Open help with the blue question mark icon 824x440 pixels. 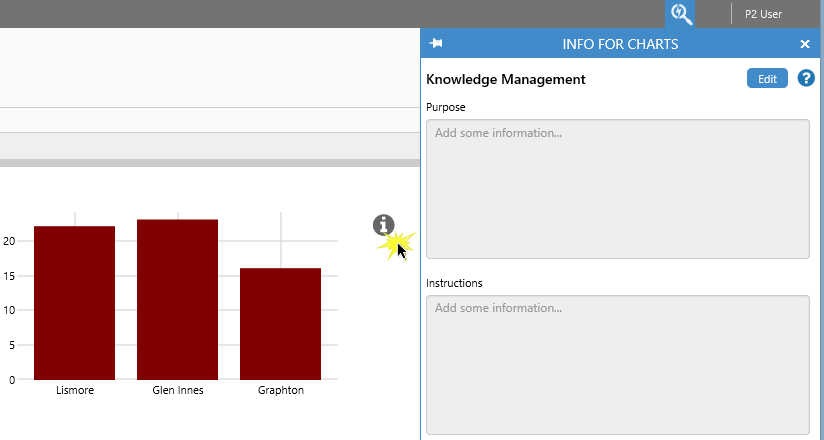806,78
